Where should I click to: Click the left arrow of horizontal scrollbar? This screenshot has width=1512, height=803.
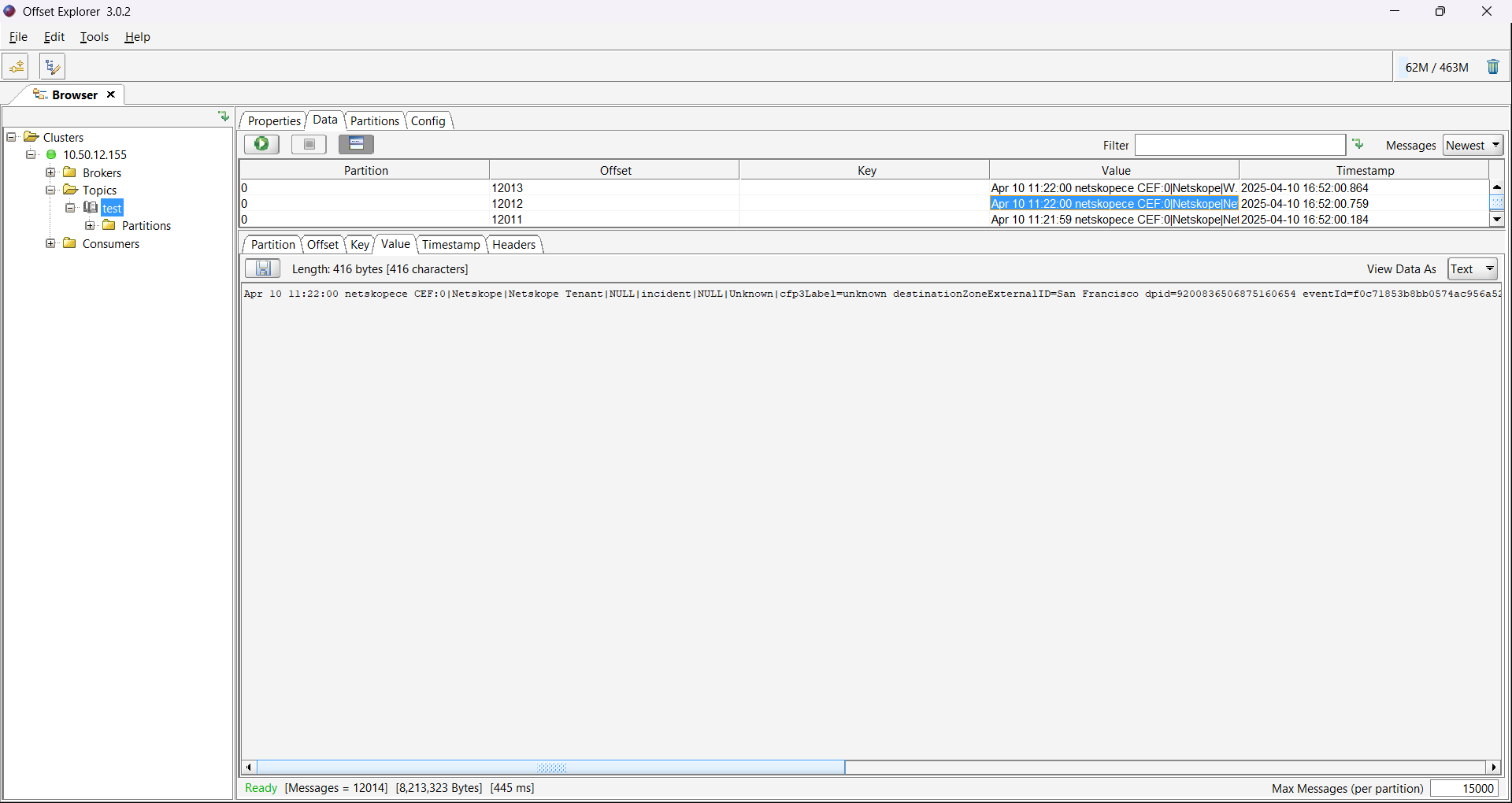coord(249,767)
